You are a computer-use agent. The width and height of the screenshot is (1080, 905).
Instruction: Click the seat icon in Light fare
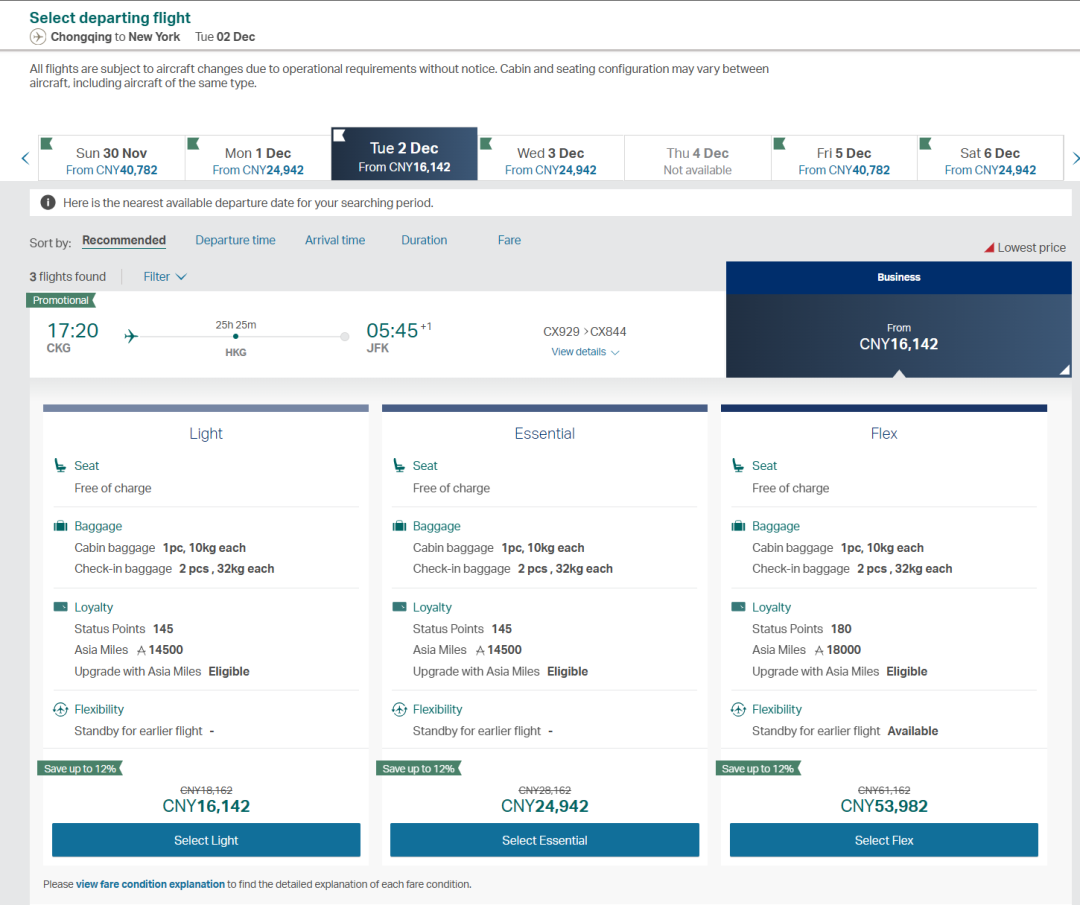(x=60, y=466)
